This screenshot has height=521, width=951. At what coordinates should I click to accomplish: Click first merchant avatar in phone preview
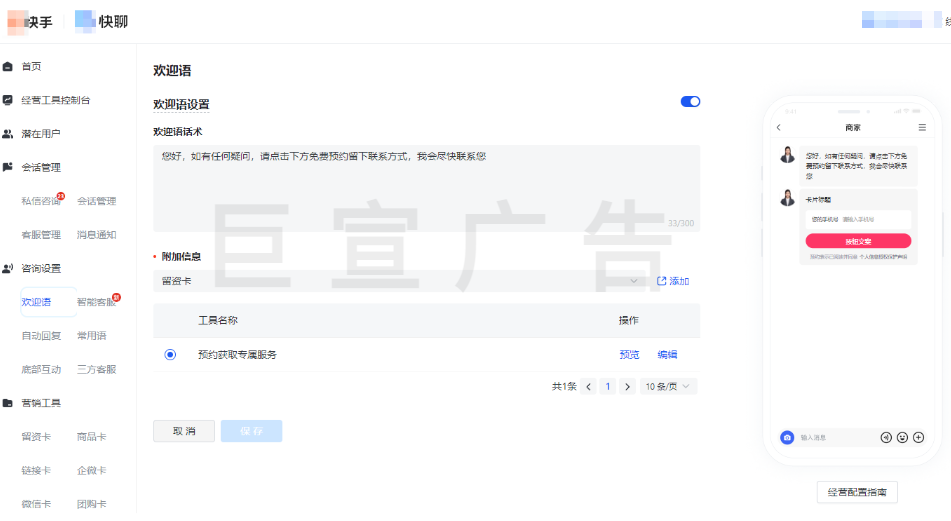coord(787,155)
